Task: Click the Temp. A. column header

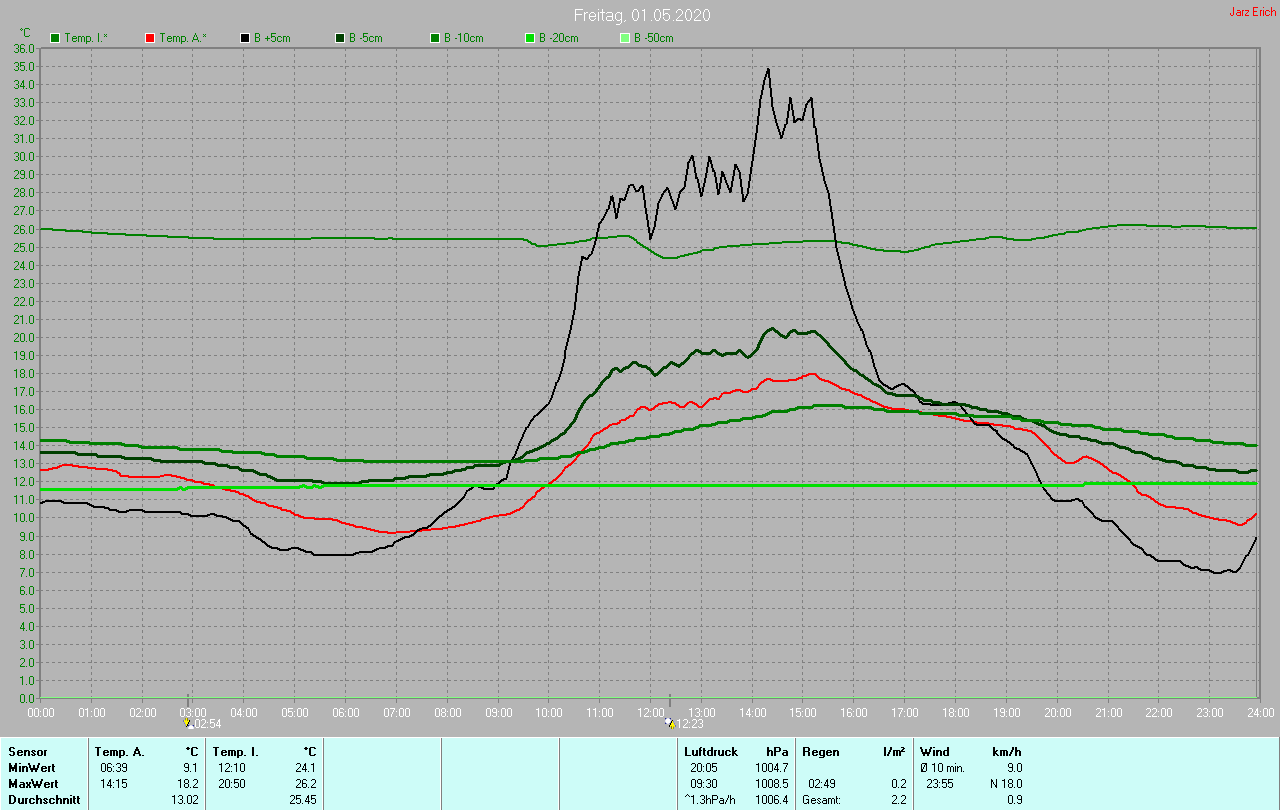Action: coord(119,751)
